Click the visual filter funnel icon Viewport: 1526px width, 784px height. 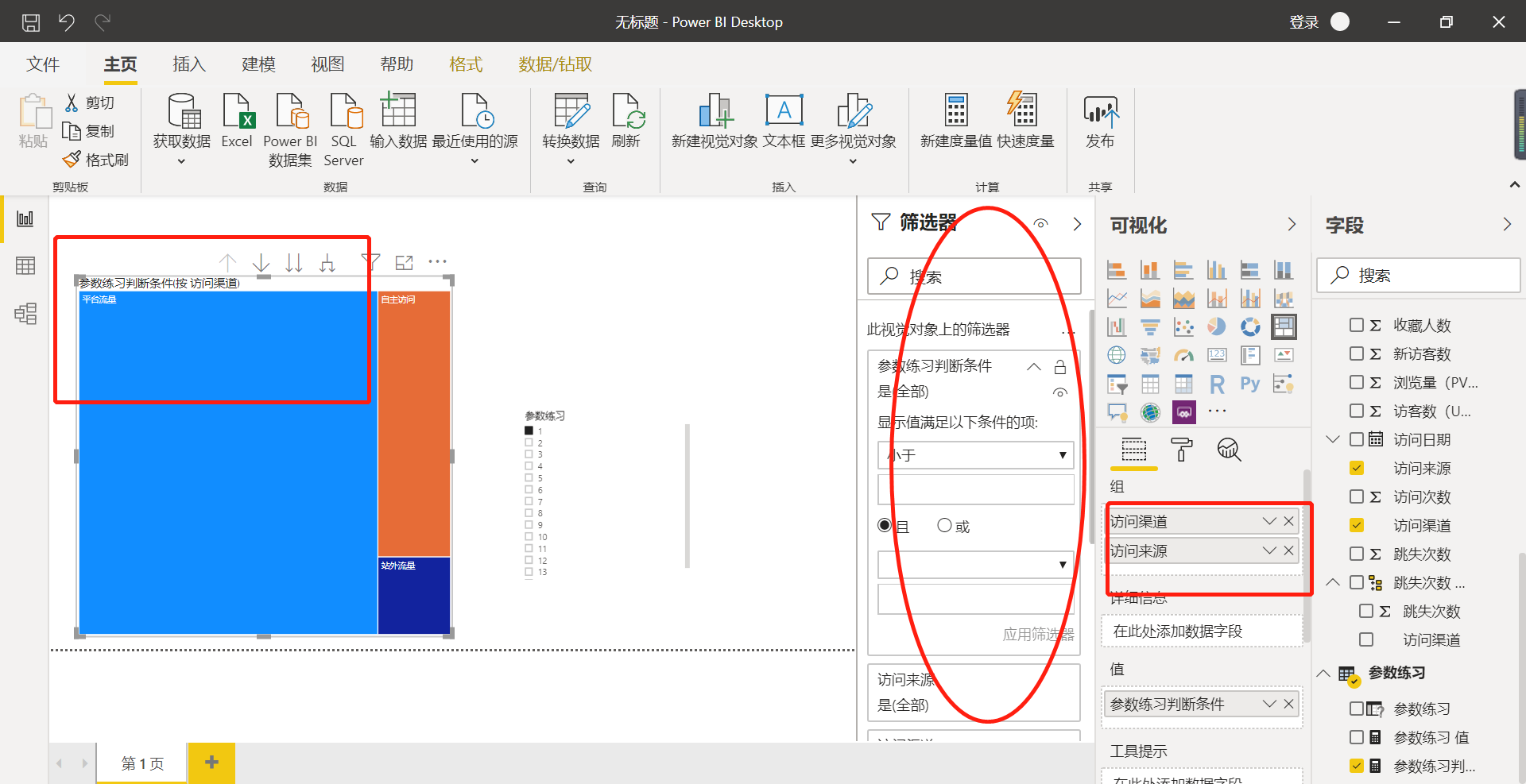point(370,261)
